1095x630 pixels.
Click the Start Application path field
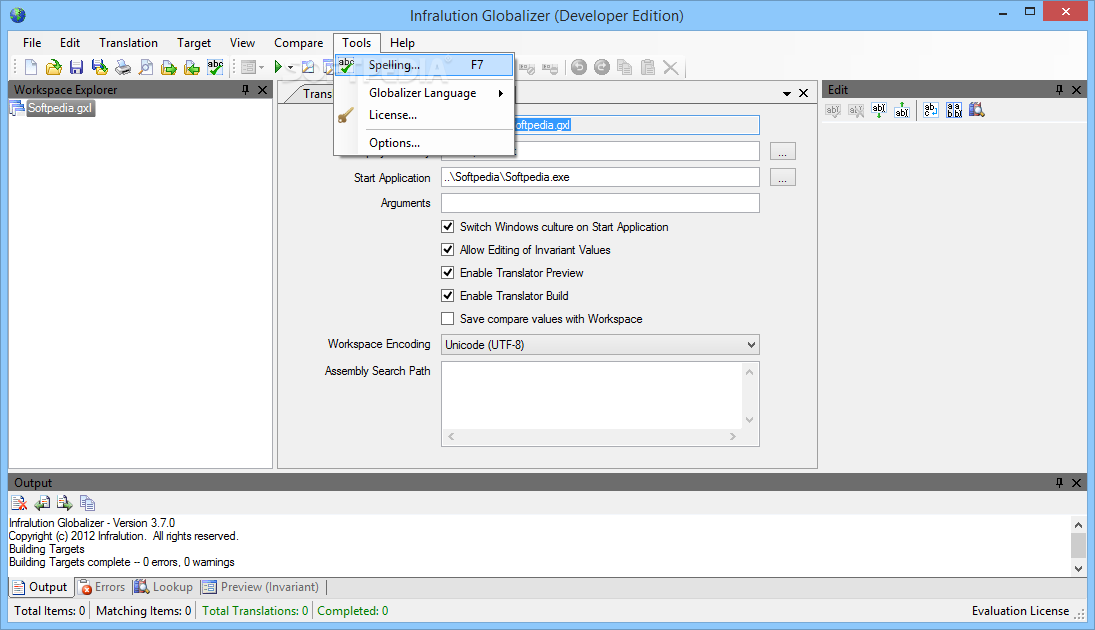coord(600,177)
